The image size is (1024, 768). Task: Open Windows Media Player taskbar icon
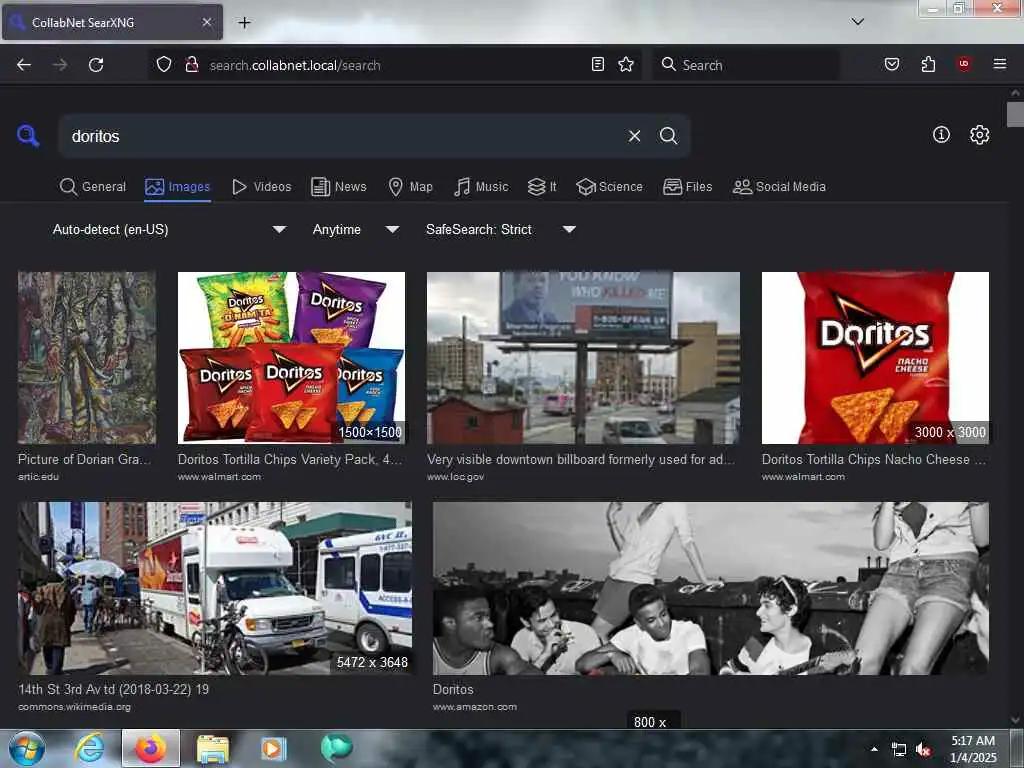click(273, 748)
